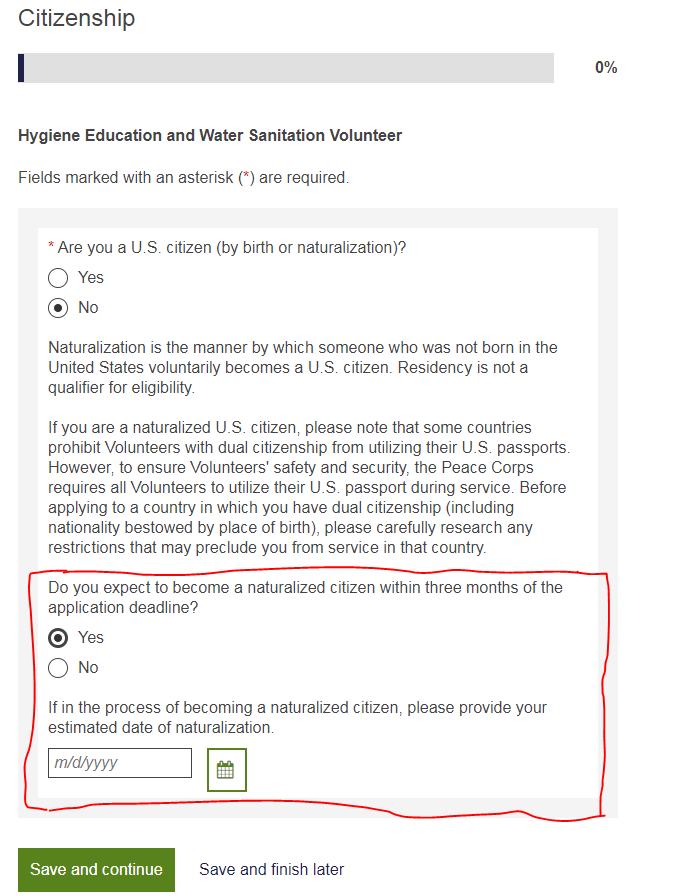The height and width of the screenshot is (896, 700).
Task: Click the 'Do you expect to become a naturalized citizen' question
Action: 305,597
